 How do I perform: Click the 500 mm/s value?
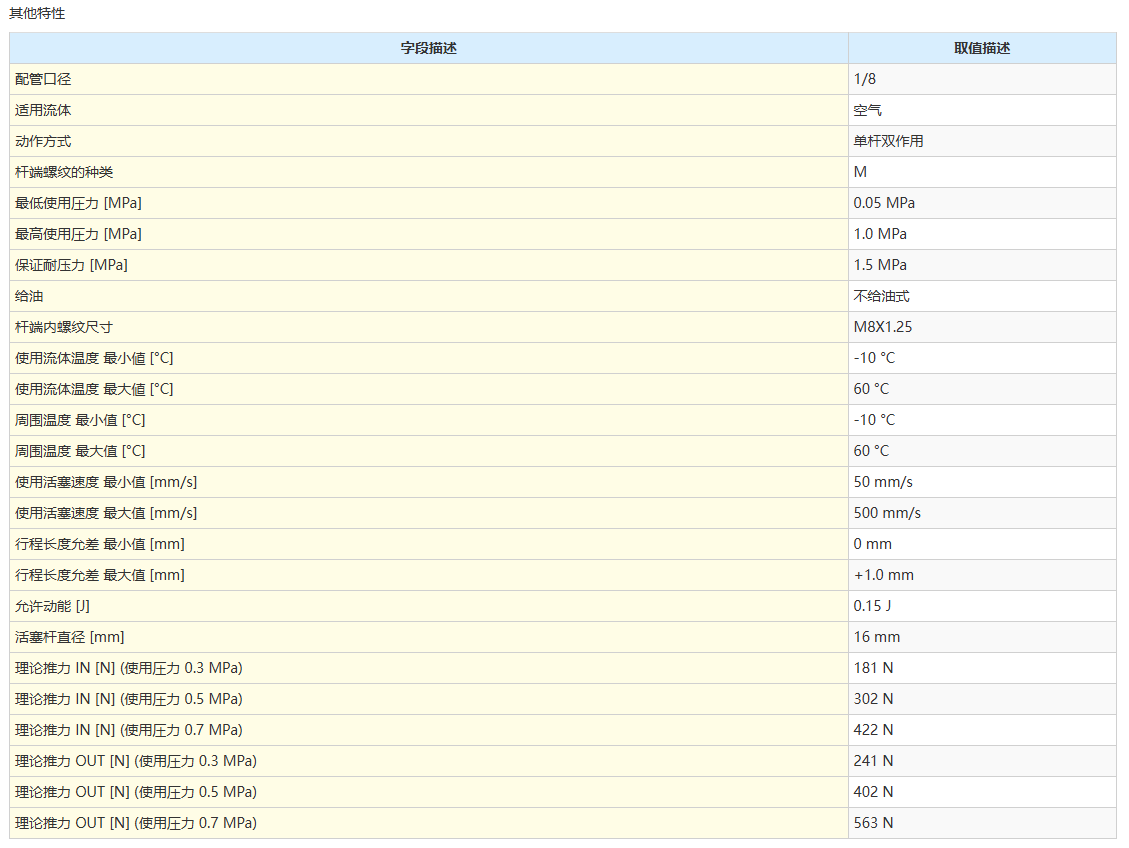tap(887, 513)
